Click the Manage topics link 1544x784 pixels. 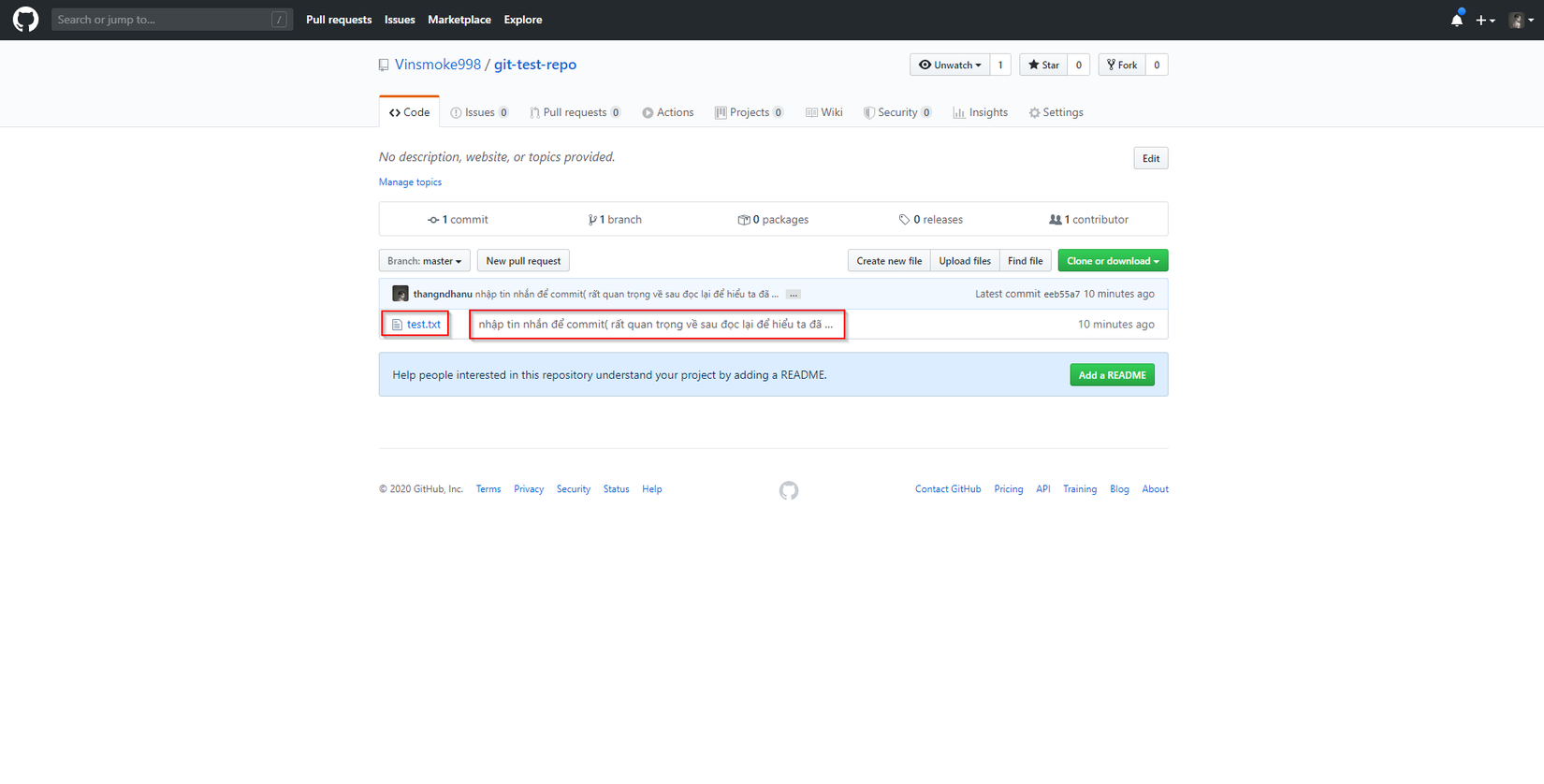pyautogui.click(x=410, y=182)
